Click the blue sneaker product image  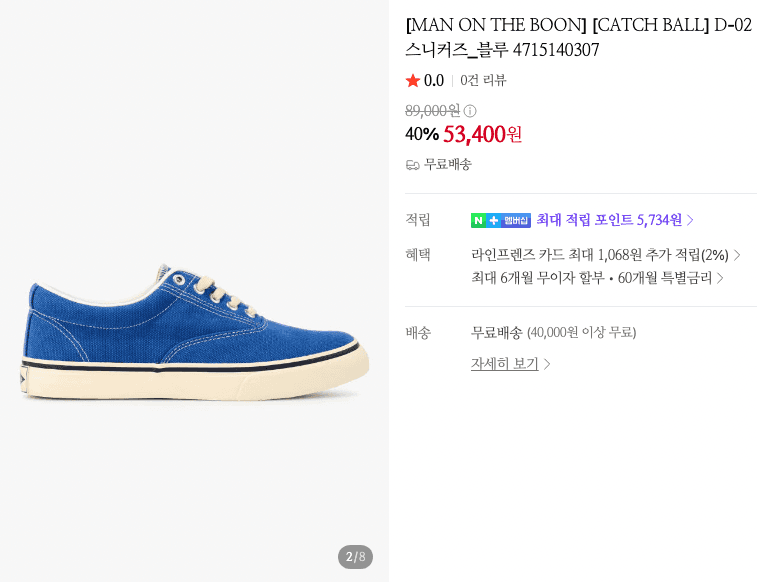click(x=195, y=332)
